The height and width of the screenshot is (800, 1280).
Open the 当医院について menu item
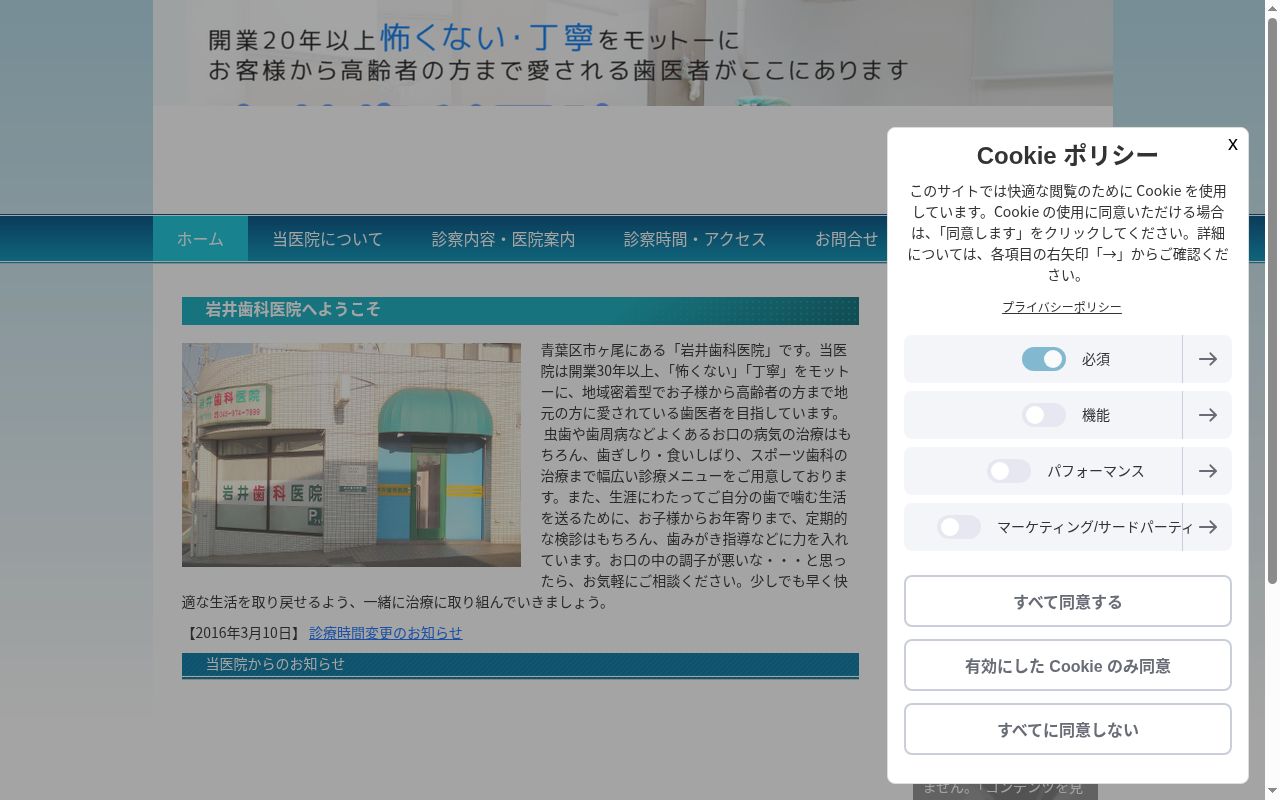point(327,239)
